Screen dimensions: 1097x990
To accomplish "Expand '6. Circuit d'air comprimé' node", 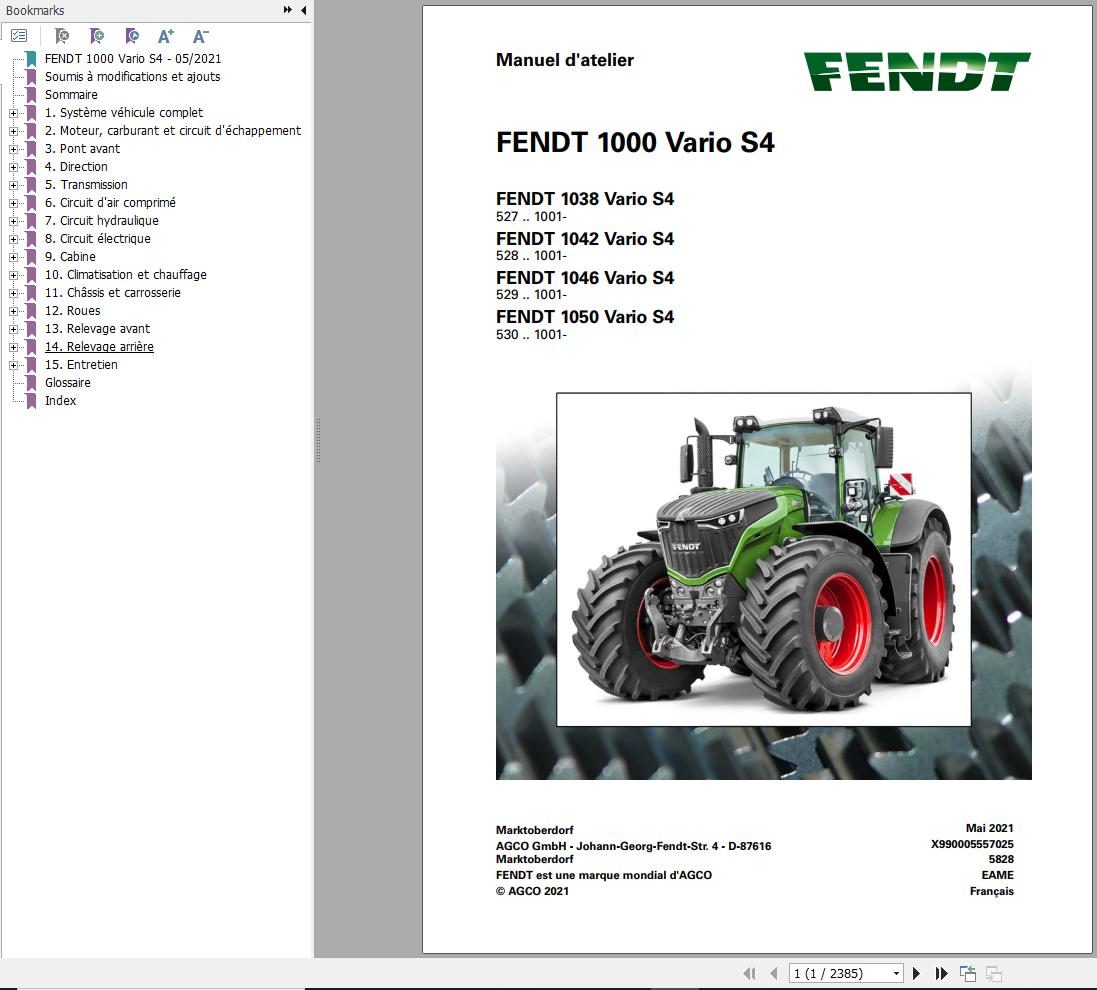I will (x=13, y=203).
